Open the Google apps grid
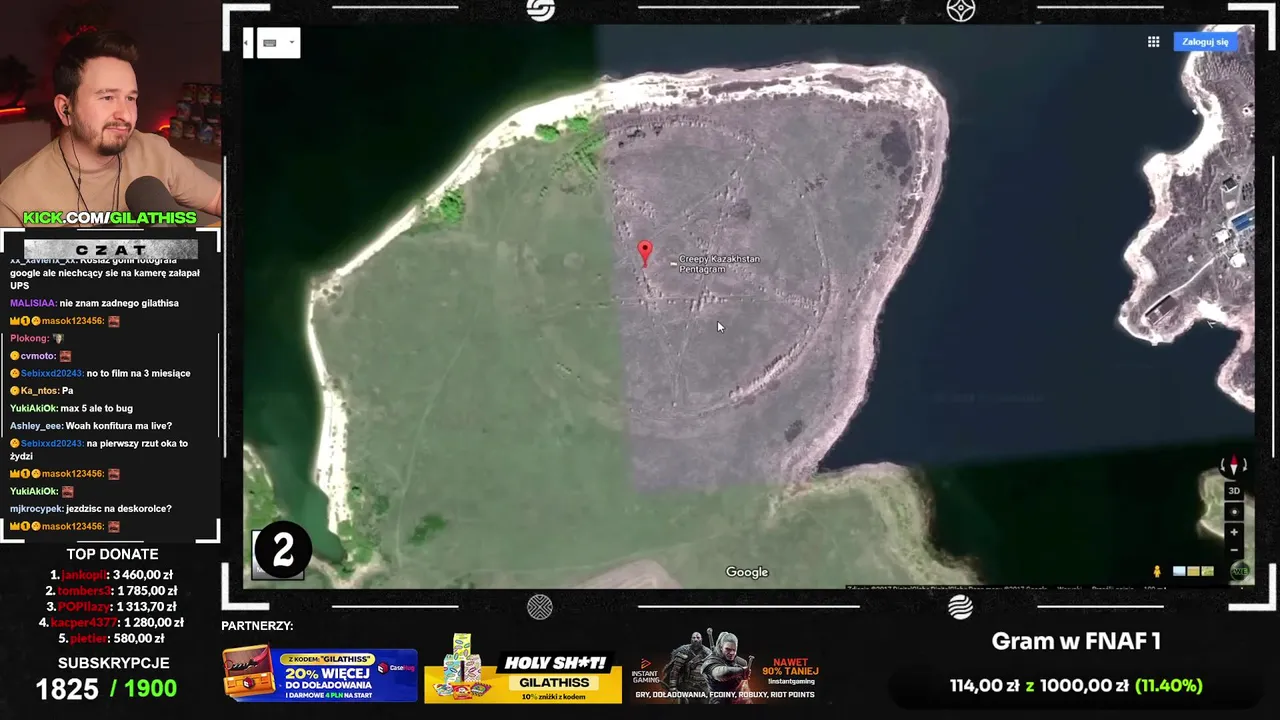This screenshot has width=1280, height=720. click(1153, 42)
